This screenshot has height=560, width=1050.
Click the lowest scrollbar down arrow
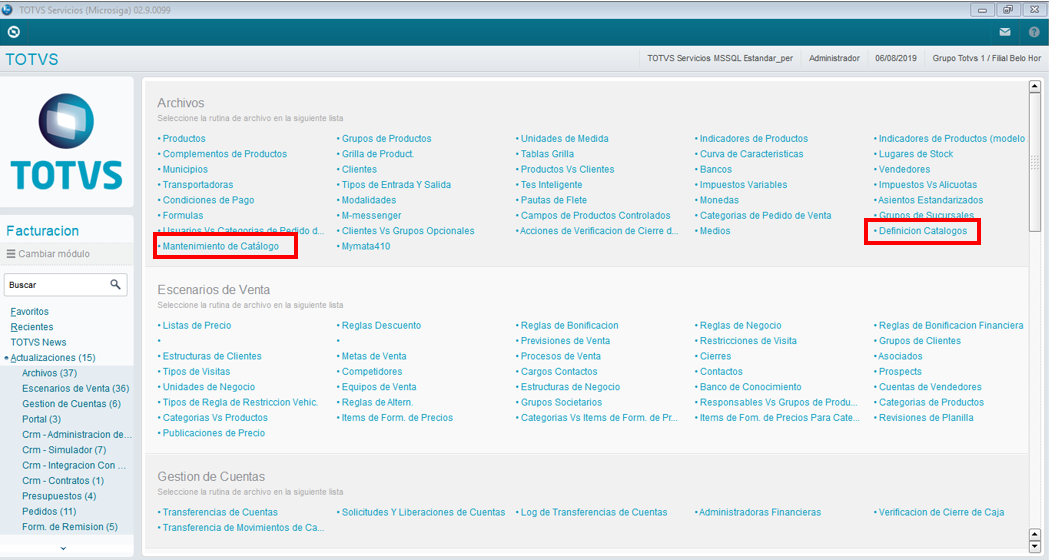pos(1035,547)
